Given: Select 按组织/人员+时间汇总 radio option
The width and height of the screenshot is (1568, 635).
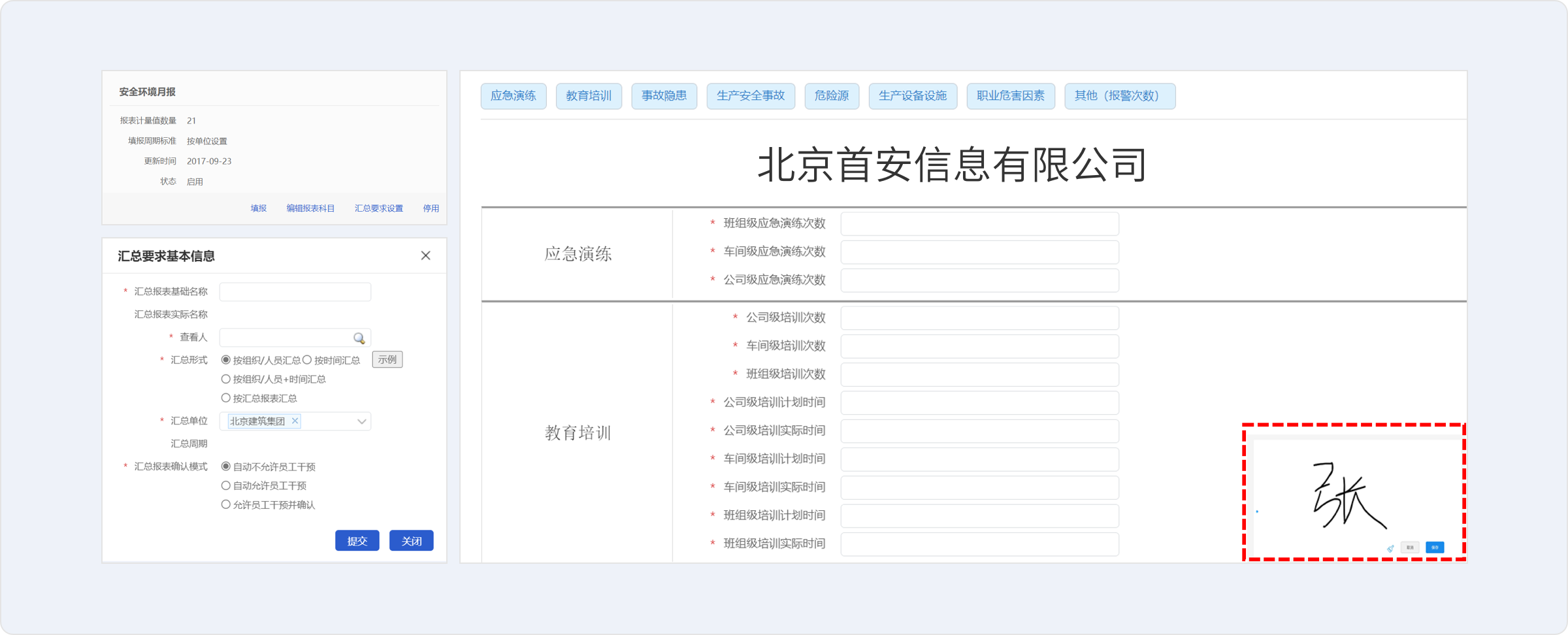Looking at the screenshot, I should 226,379.
